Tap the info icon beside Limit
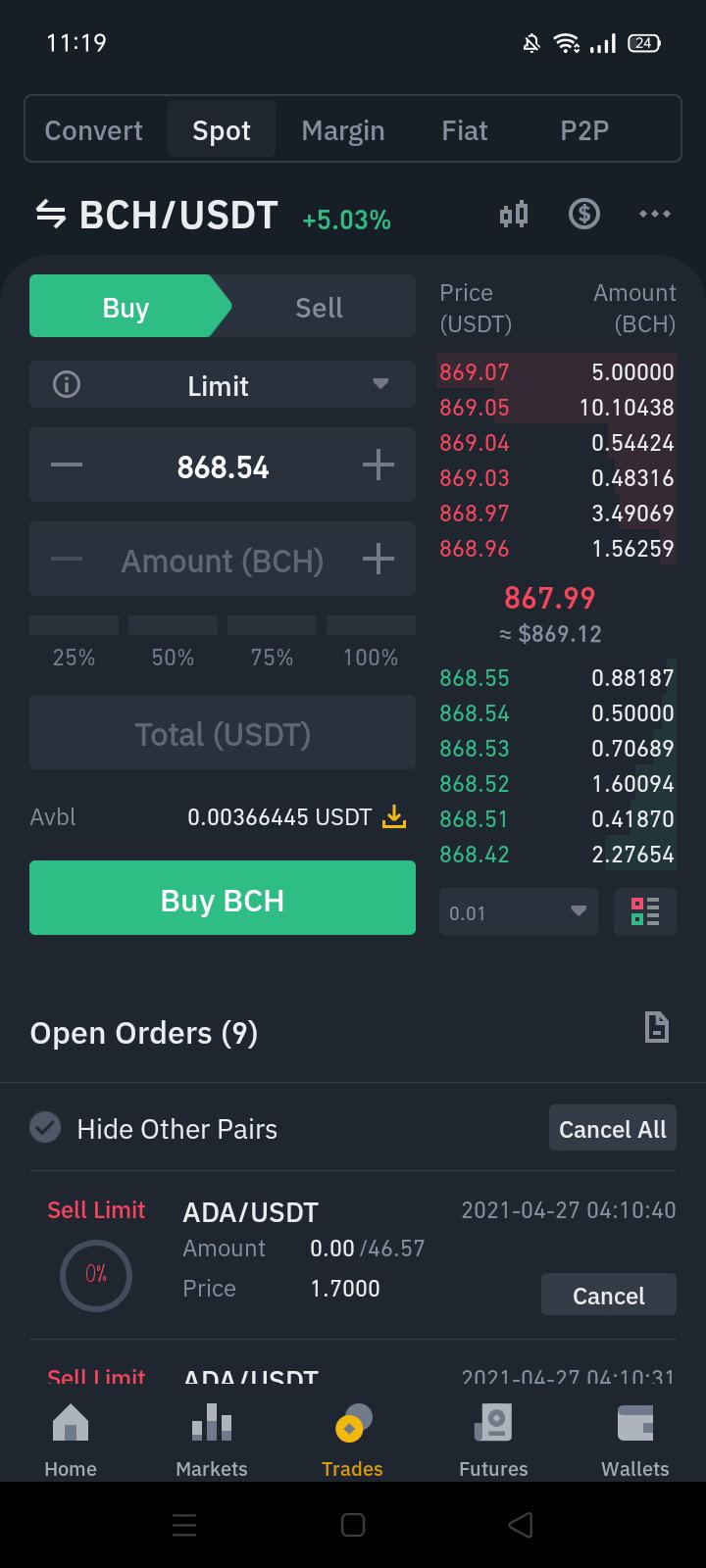 coord(67,384)
